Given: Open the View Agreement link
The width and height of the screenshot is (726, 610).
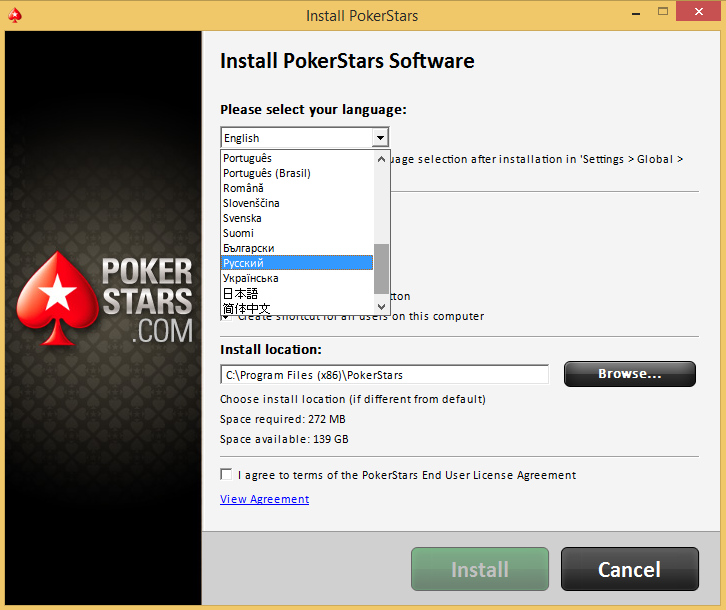Looking at the screenshot, I should click(264, 499).
